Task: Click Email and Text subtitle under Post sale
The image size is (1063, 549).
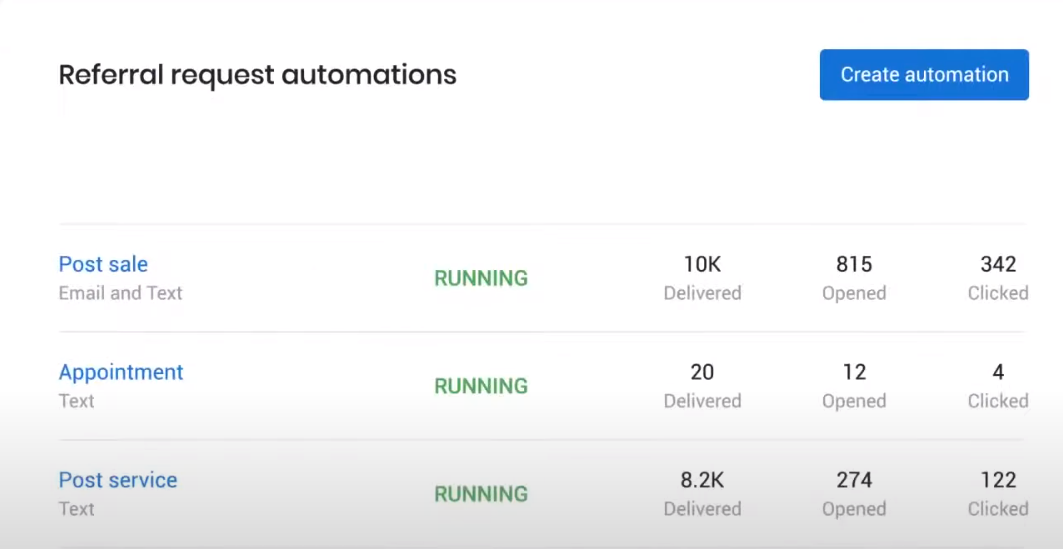Action: point(120,293)
